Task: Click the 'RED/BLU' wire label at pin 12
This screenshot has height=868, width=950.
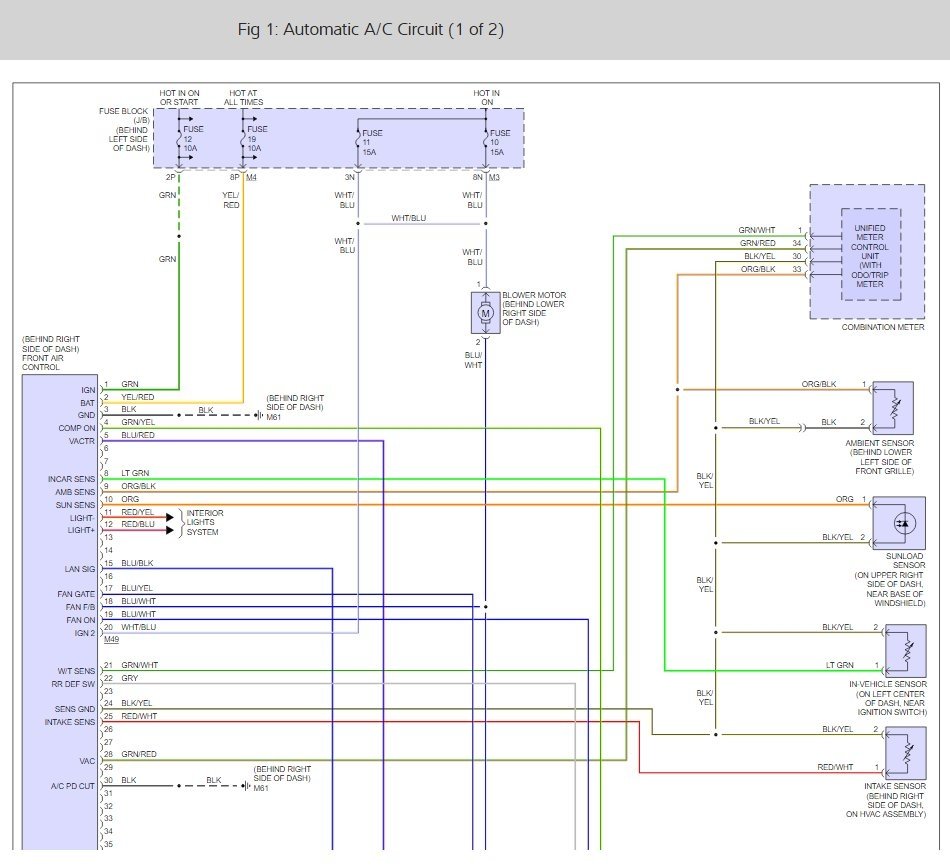Action: (138, 525)
